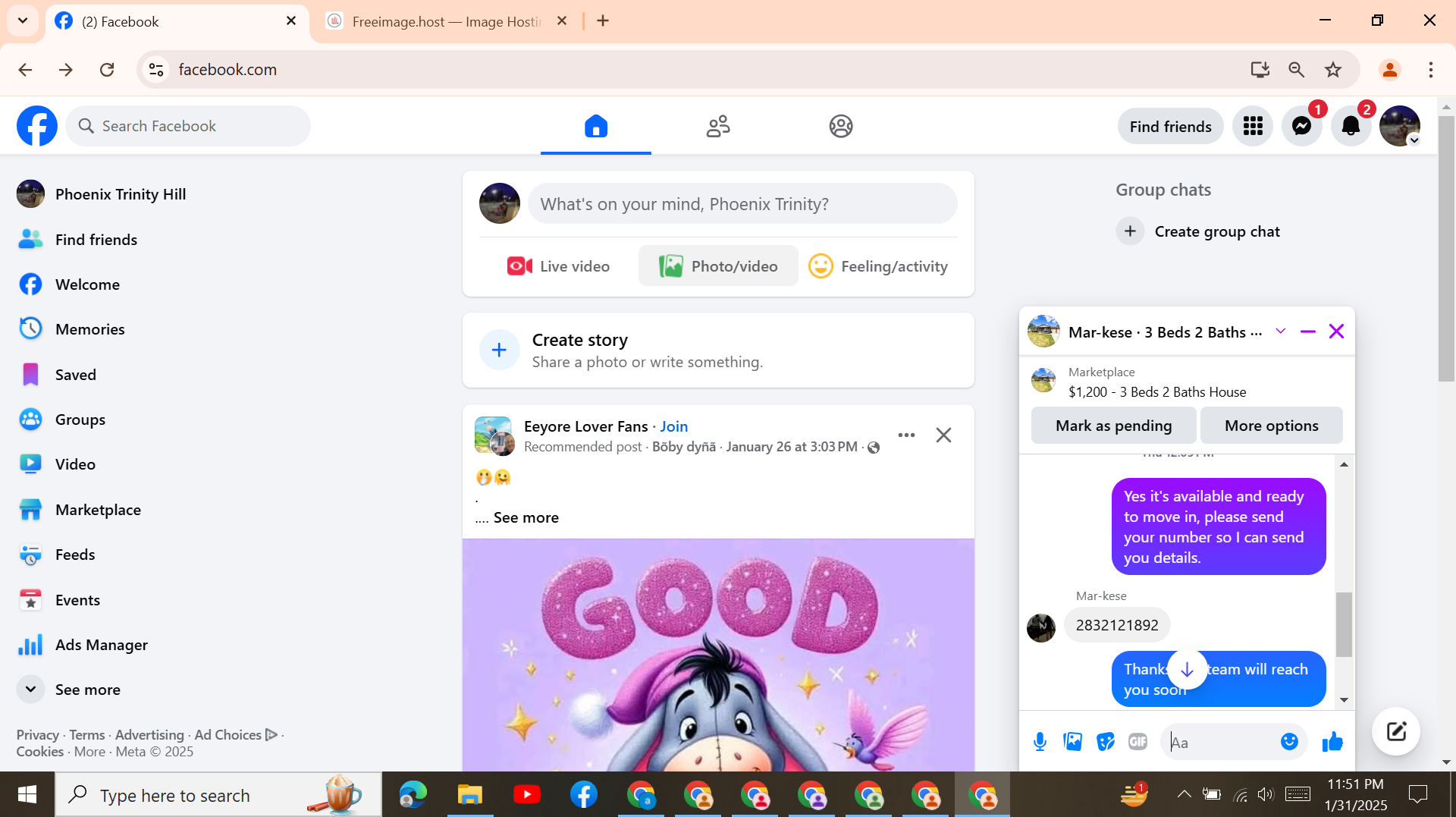
Task: Open the Privacy footer link
Action: pos(38,734)
